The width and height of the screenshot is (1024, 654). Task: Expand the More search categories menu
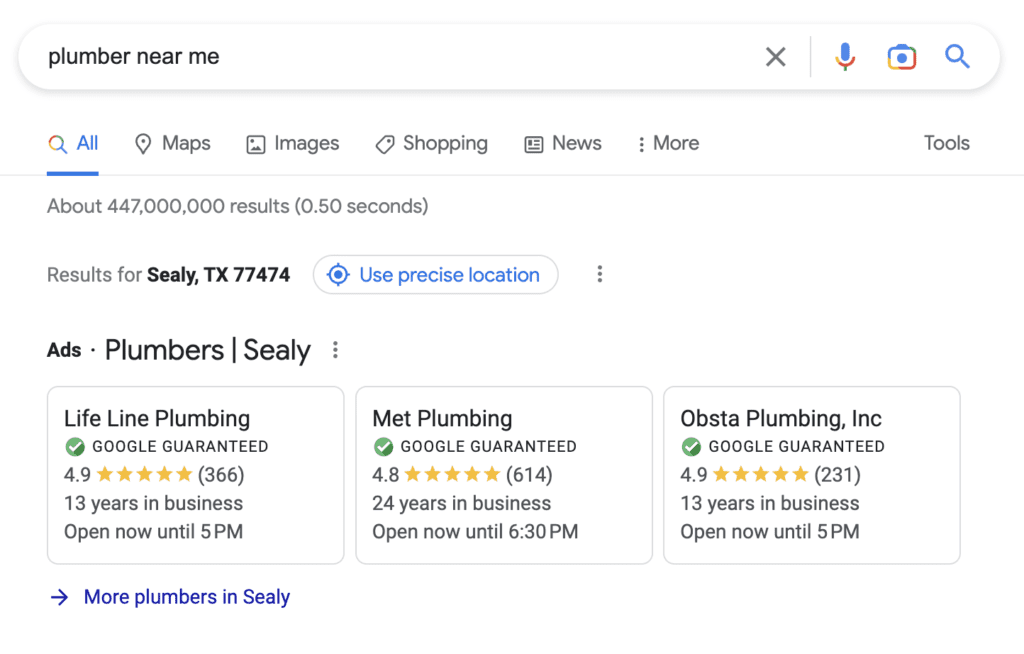668,144
